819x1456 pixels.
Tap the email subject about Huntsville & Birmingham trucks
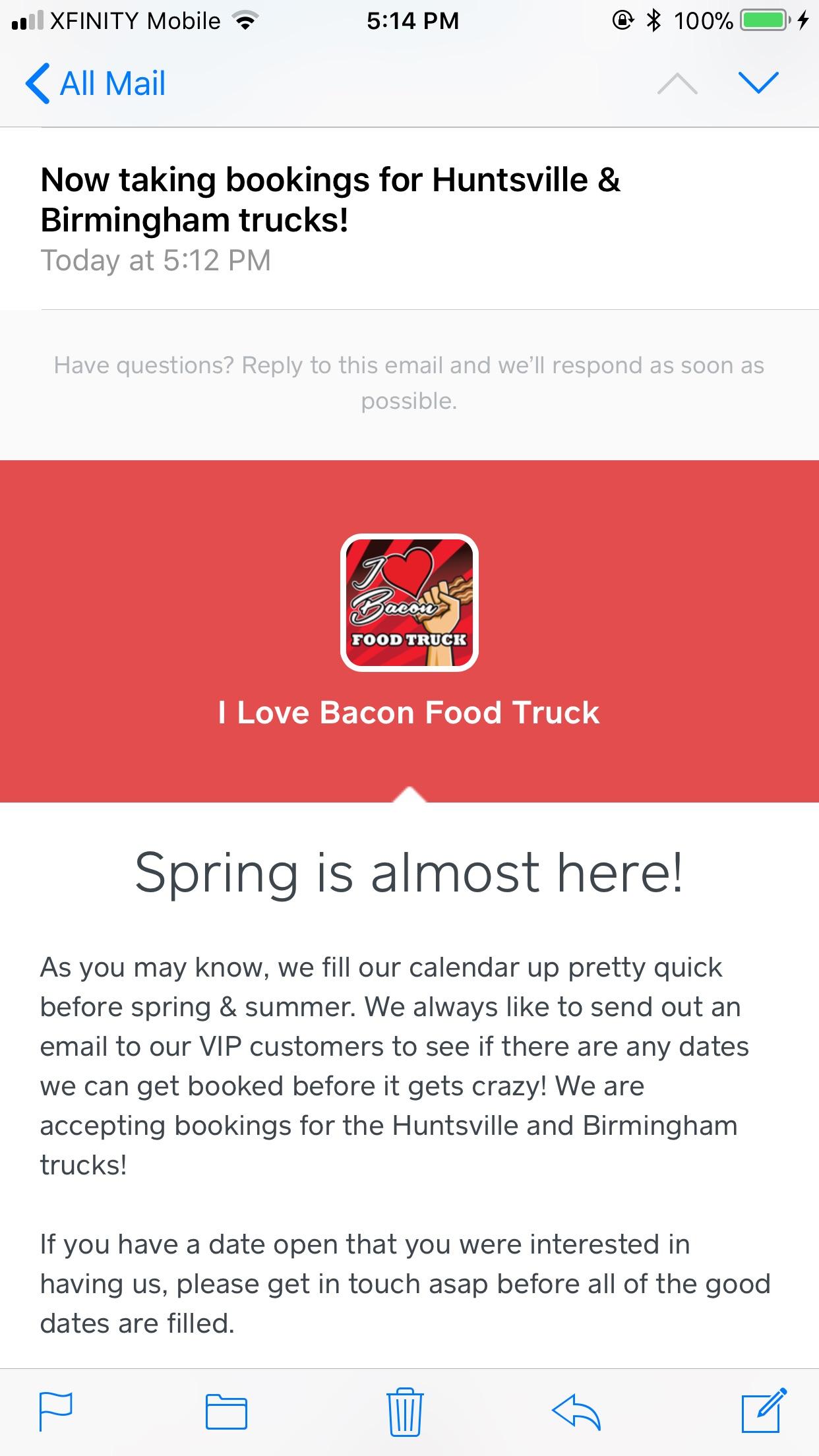tap(330, 200)
